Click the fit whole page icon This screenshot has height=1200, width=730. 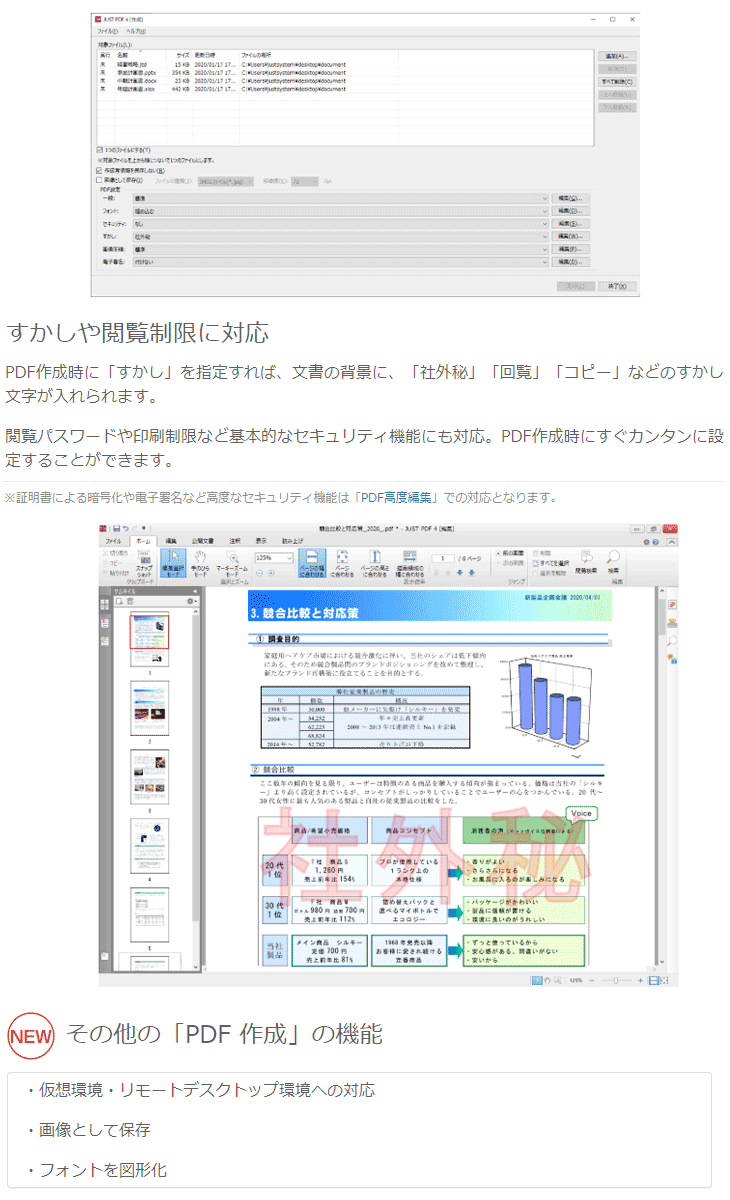click(342, 565)
